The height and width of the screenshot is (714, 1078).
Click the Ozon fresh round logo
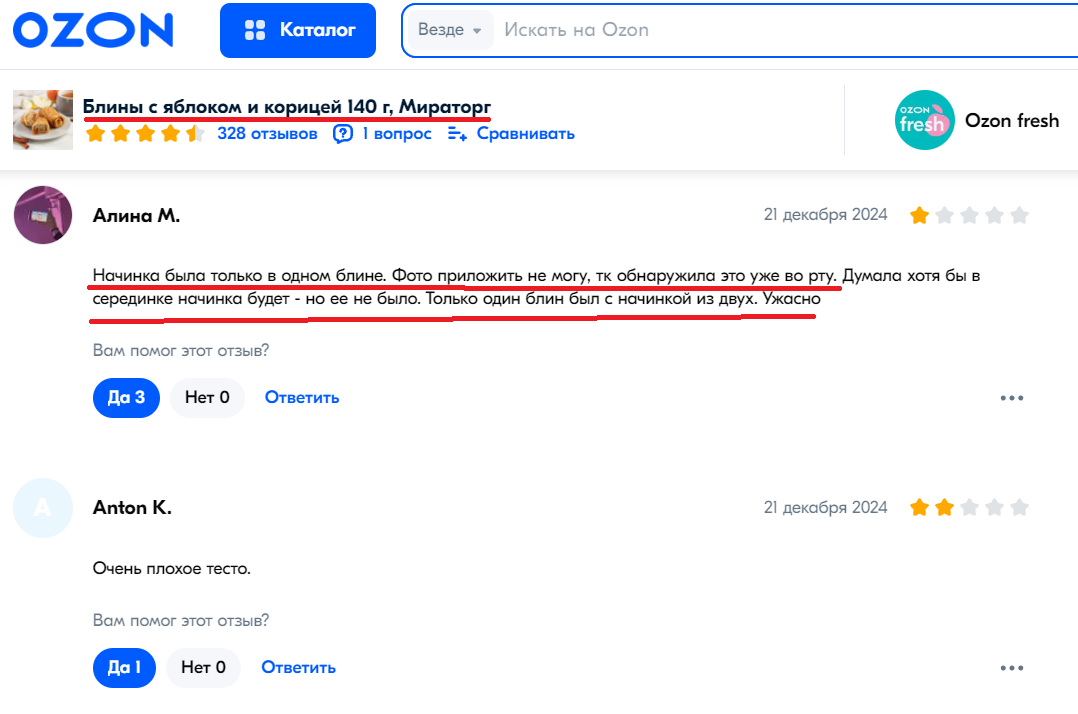pyautogui.click(x=925, y=120)
